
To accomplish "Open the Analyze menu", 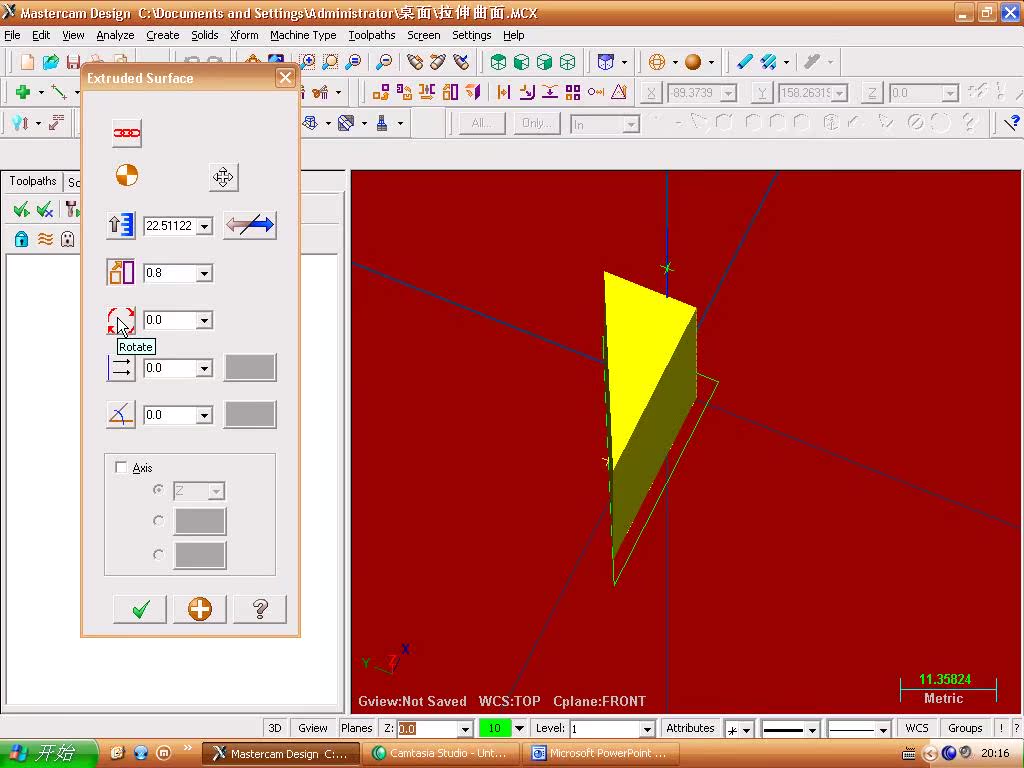I will click(115, 35).
